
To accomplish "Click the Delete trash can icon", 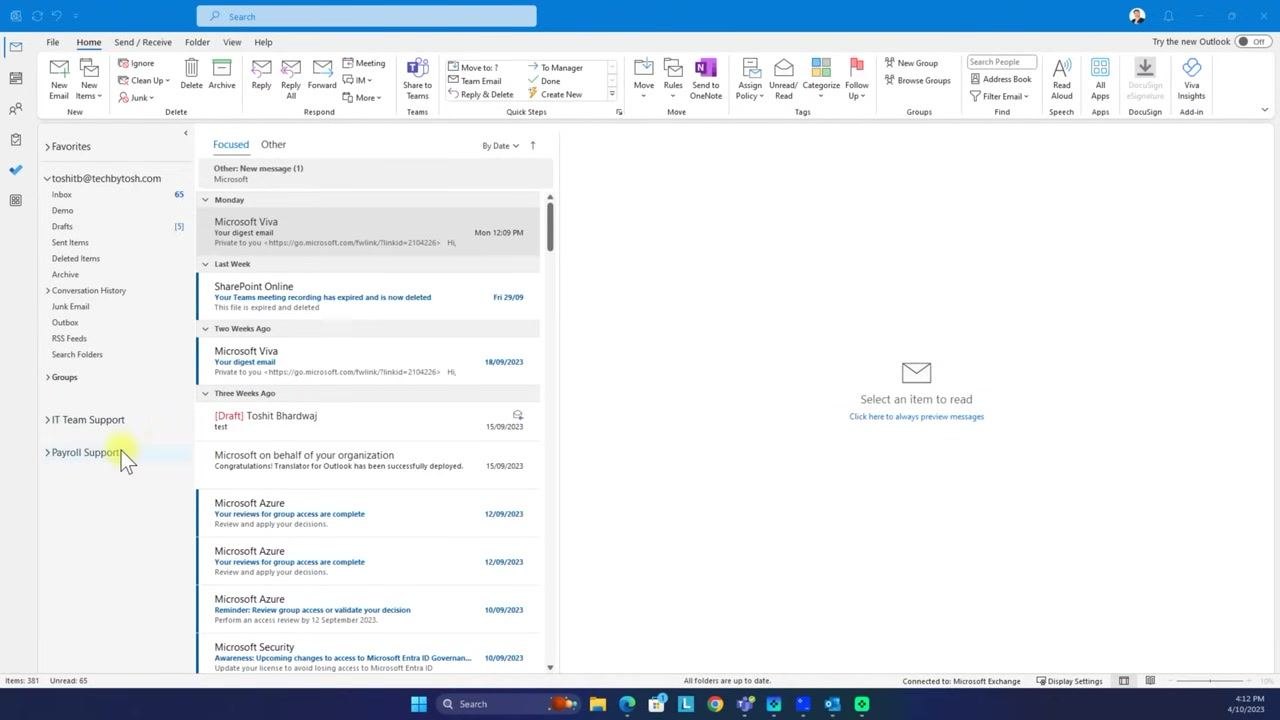I will (x=191, y=68).
